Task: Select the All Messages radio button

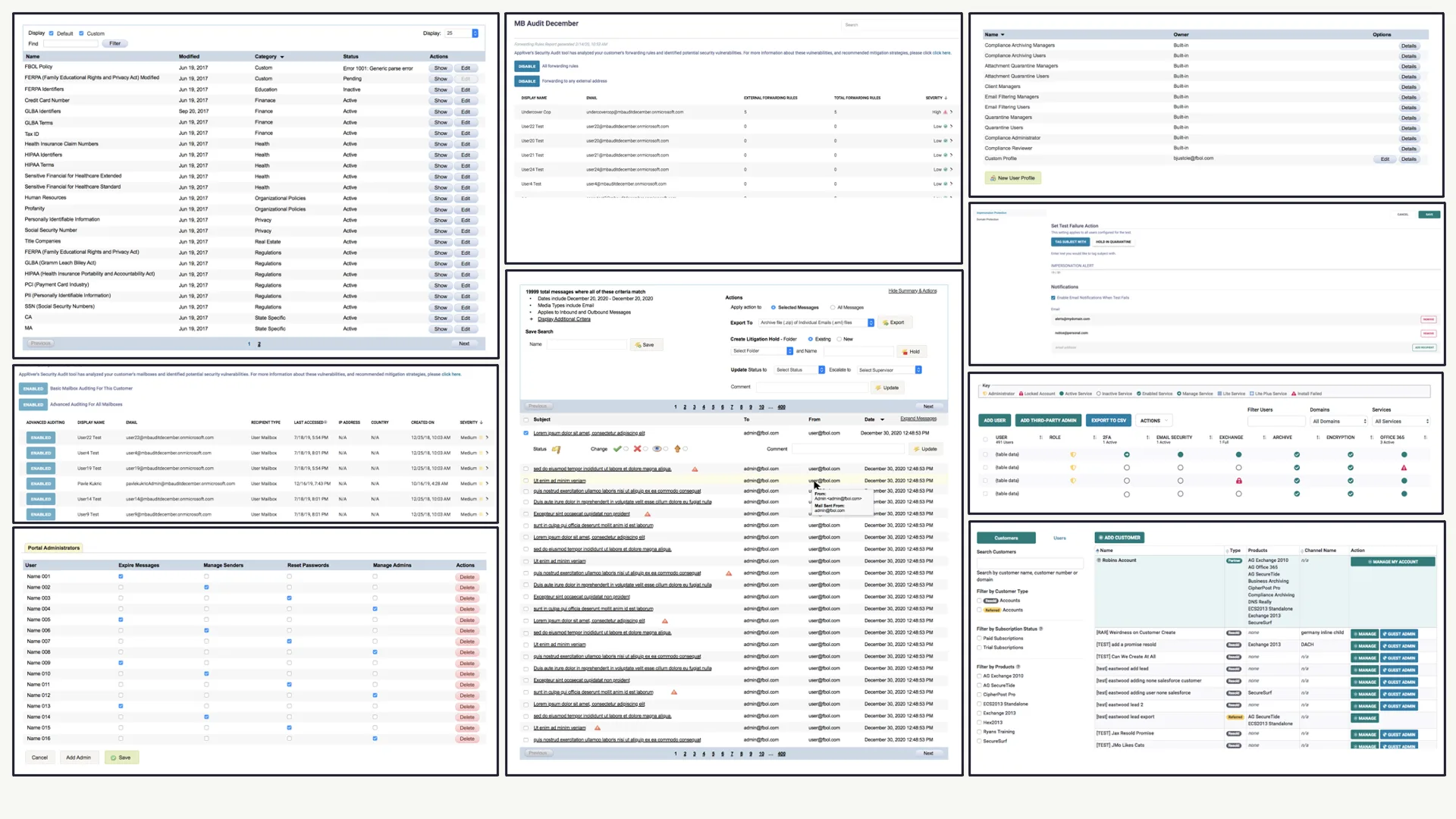Action: (833, 307)
